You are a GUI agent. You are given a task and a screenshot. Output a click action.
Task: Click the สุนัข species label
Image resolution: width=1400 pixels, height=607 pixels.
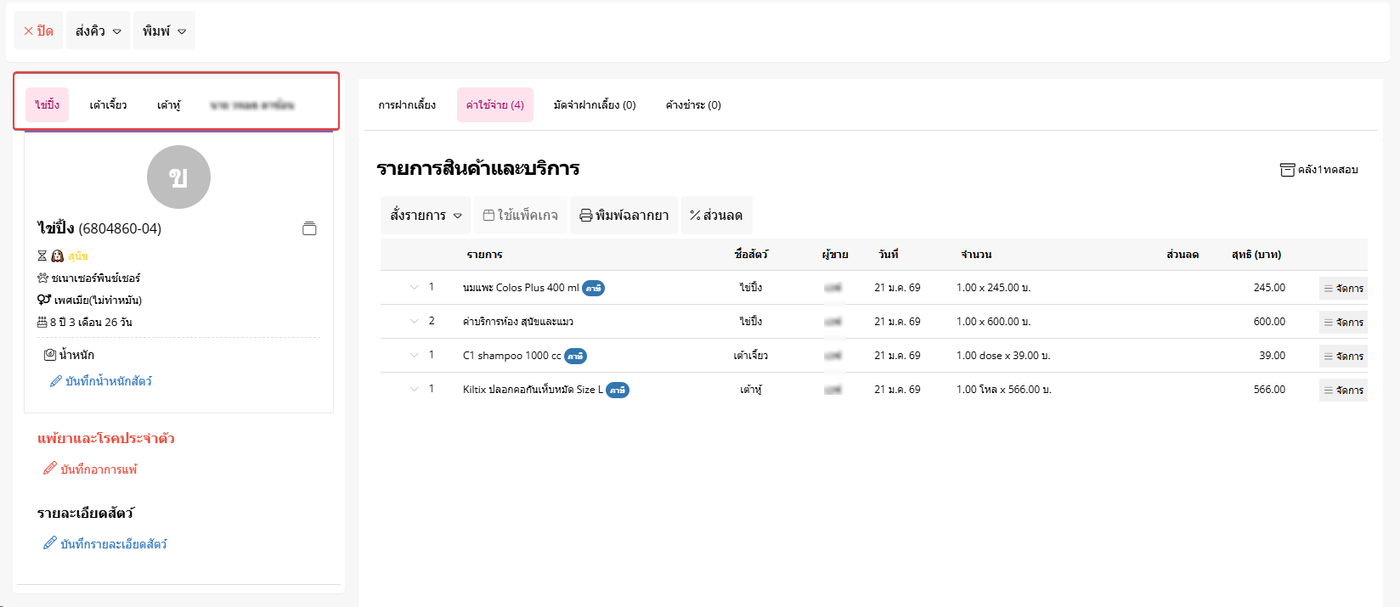(78, 256)
